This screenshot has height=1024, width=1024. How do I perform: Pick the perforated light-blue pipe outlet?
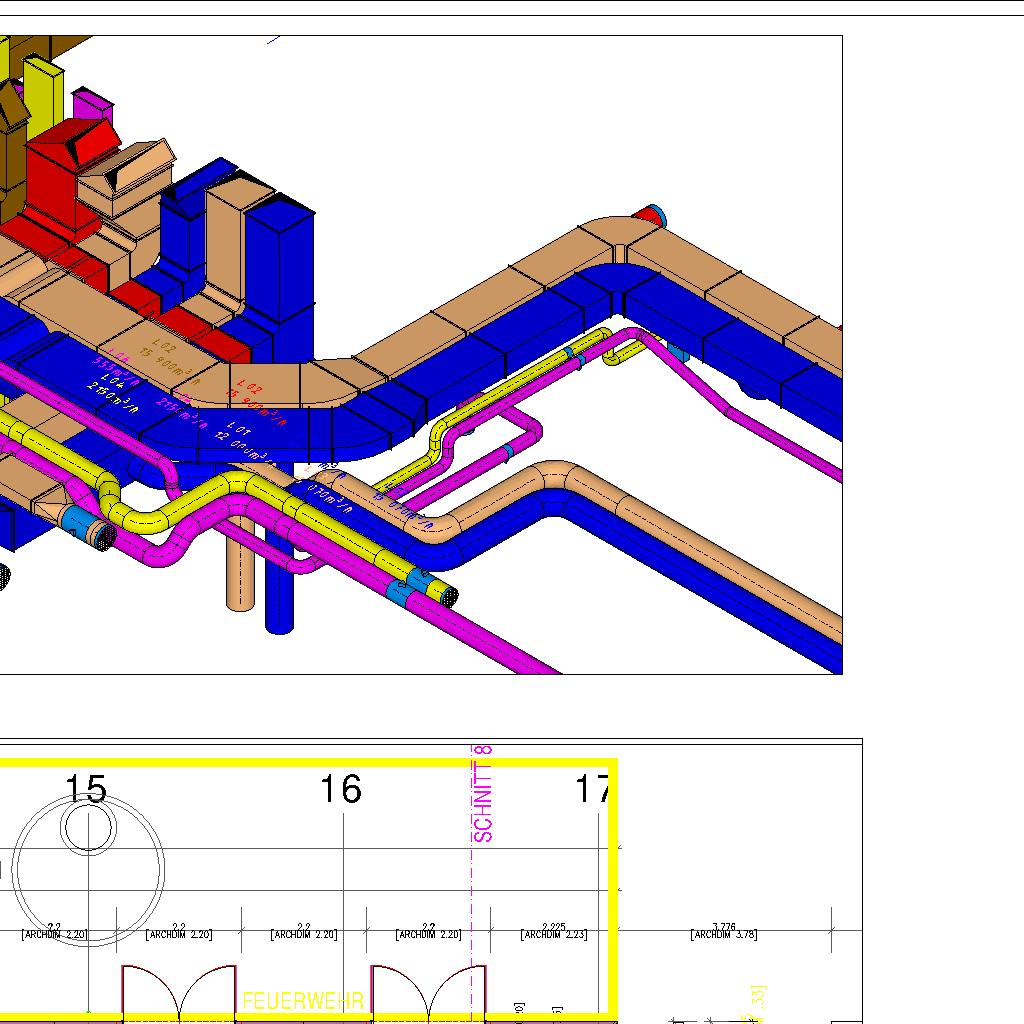point(104,537)
